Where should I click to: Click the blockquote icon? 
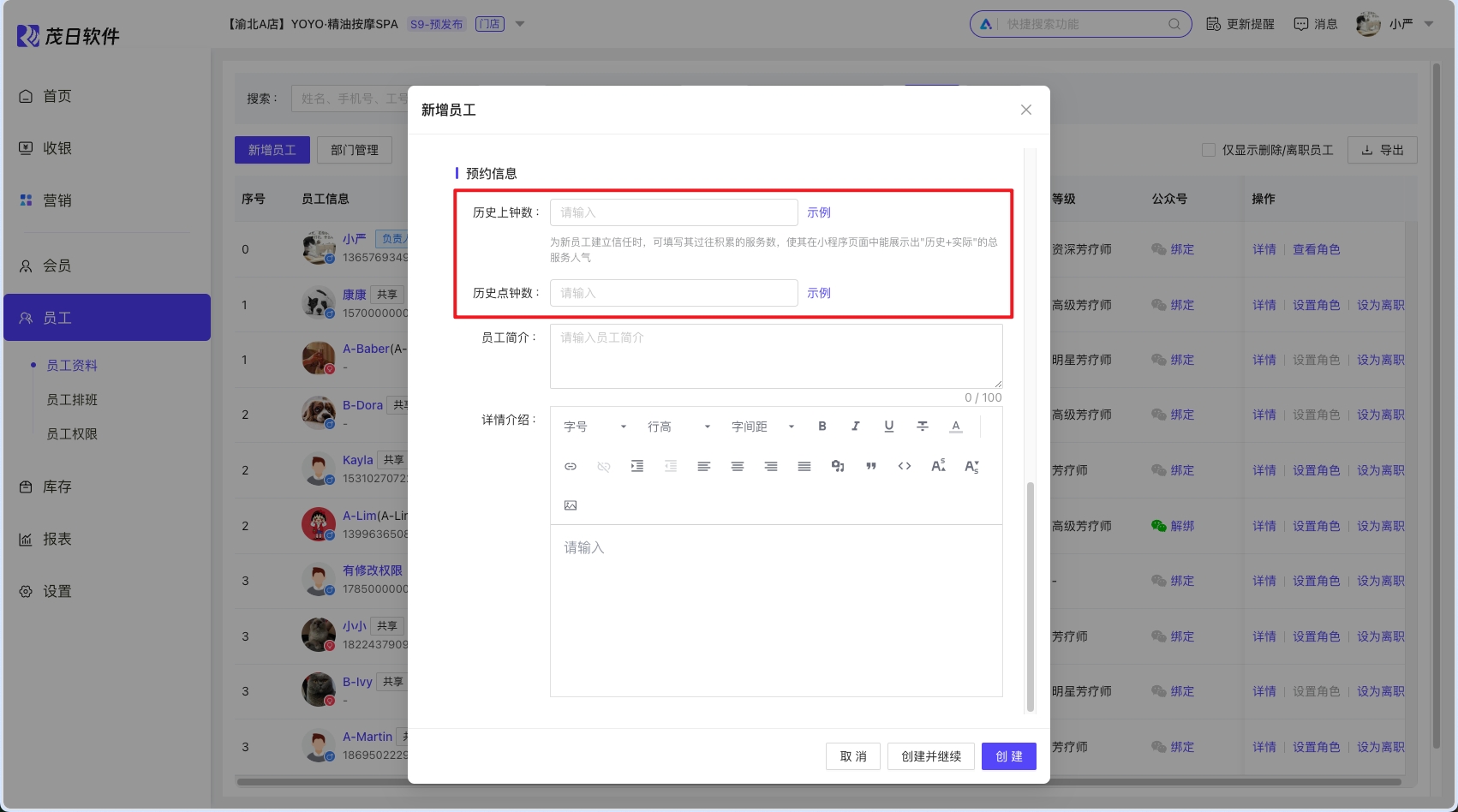pos(871,466)
